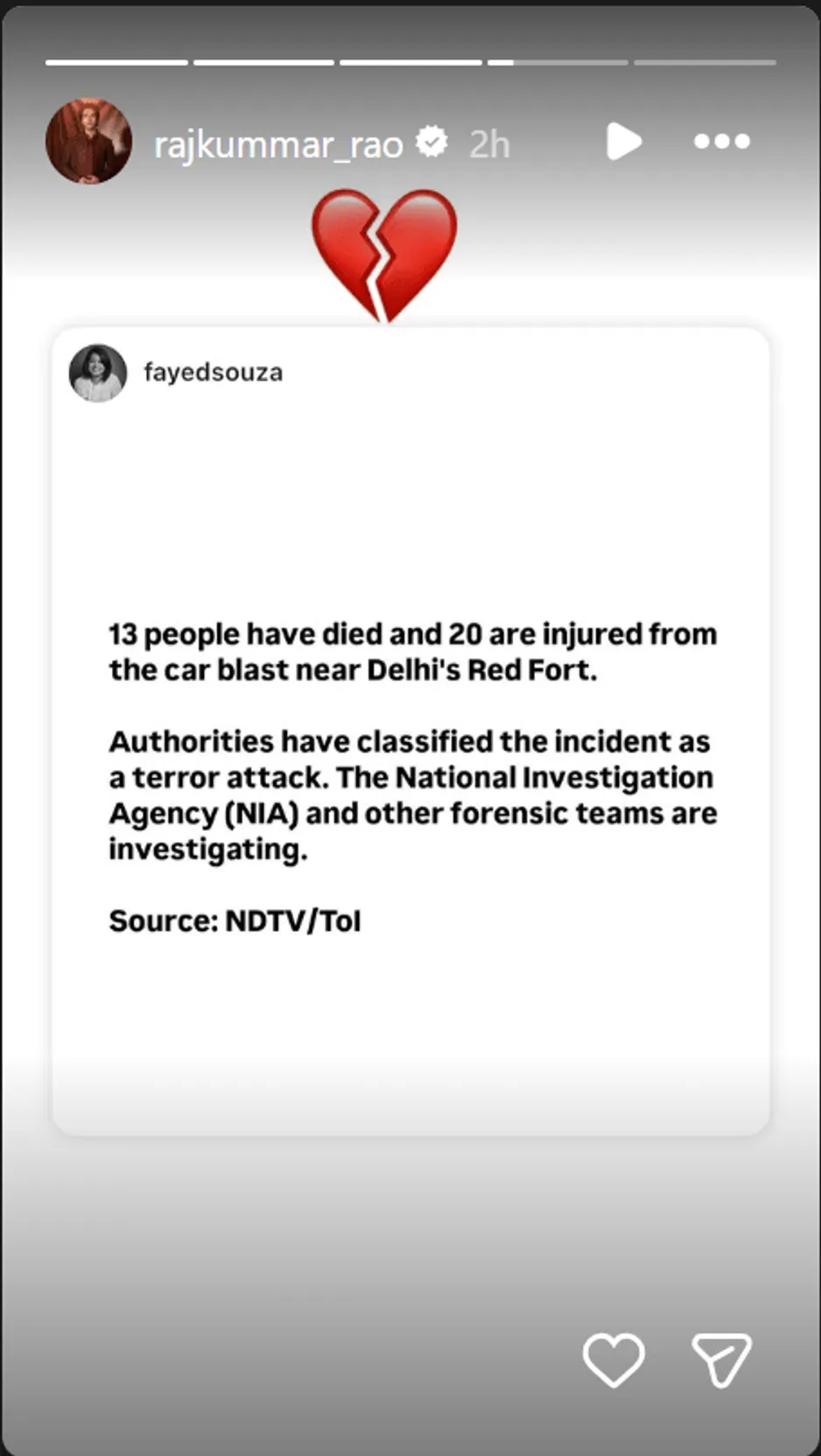Click fayedsouza's round avatar in the post
821x1456 pixels.
tap(98, 373)
